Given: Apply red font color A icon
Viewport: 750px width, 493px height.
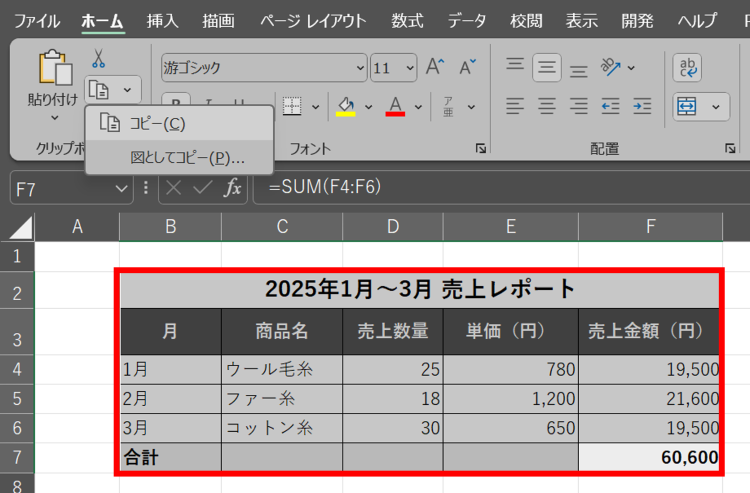Looking at the screenshot, I should tap(395, 106).
